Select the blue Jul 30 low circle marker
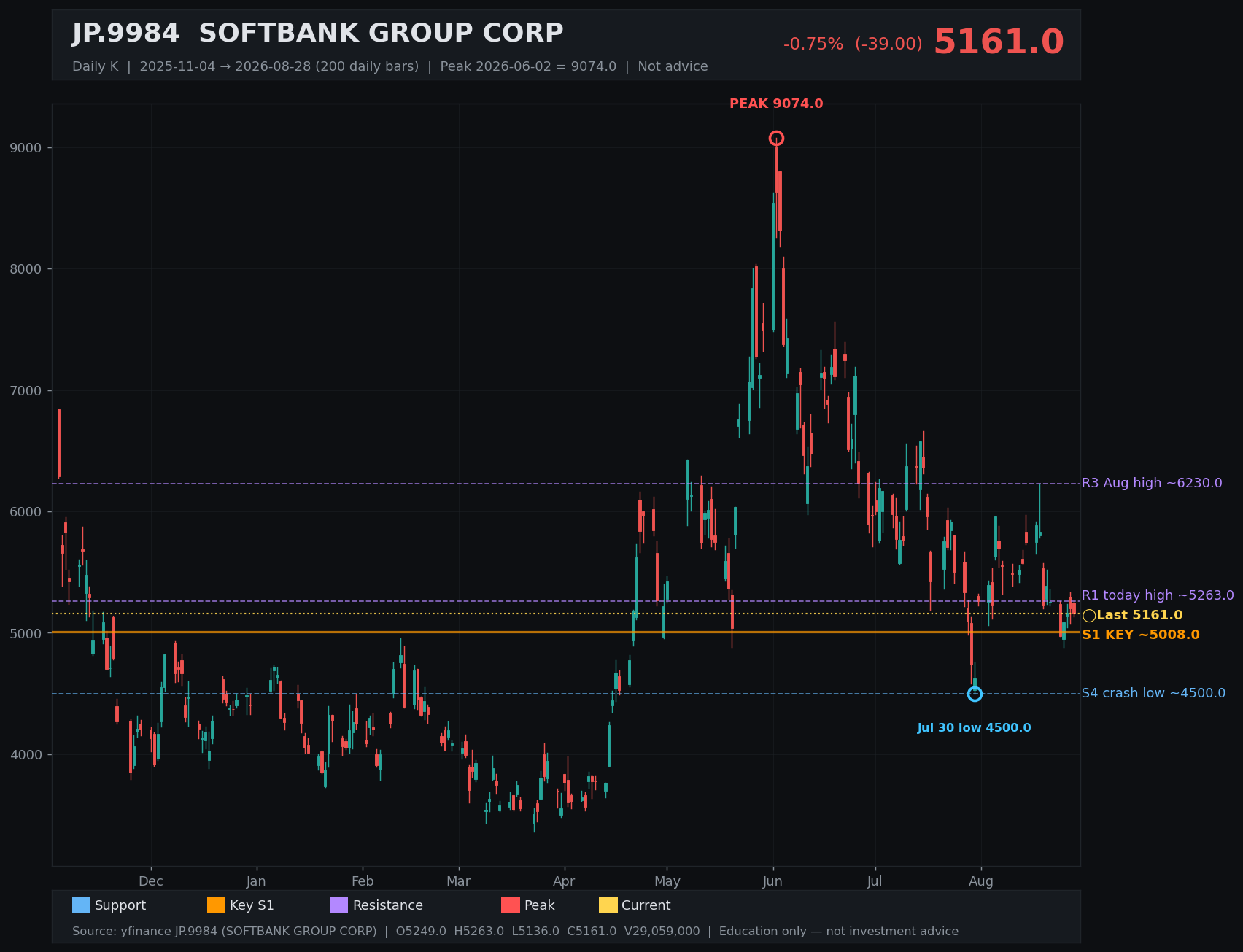This screenshot has width=1243, height=952. 975,694
